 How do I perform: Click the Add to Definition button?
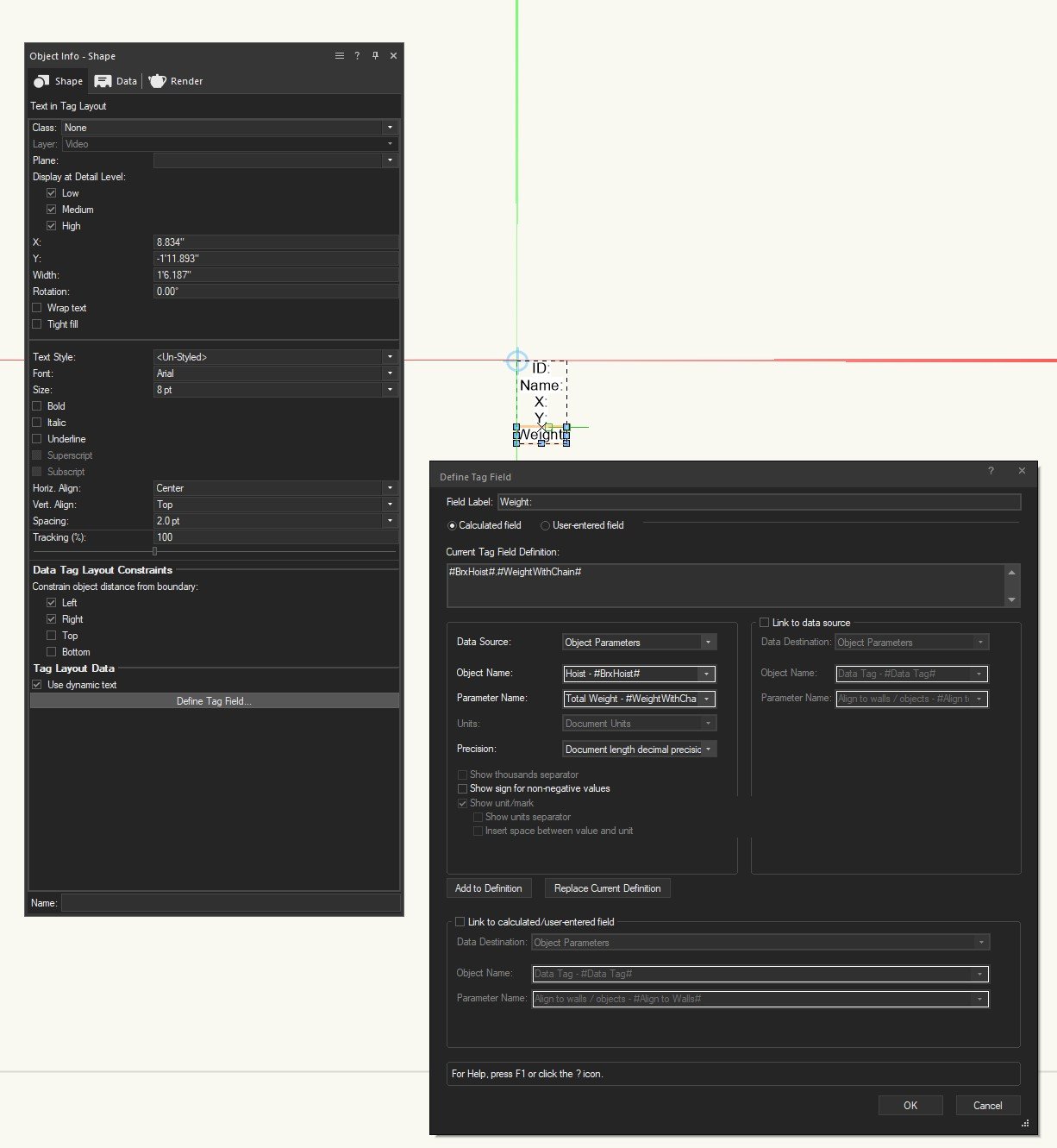coord(489,888)
